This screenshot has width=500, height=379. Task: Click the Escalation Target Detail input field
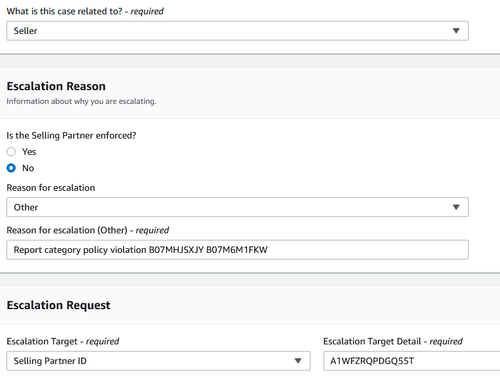tap(412, 361)
